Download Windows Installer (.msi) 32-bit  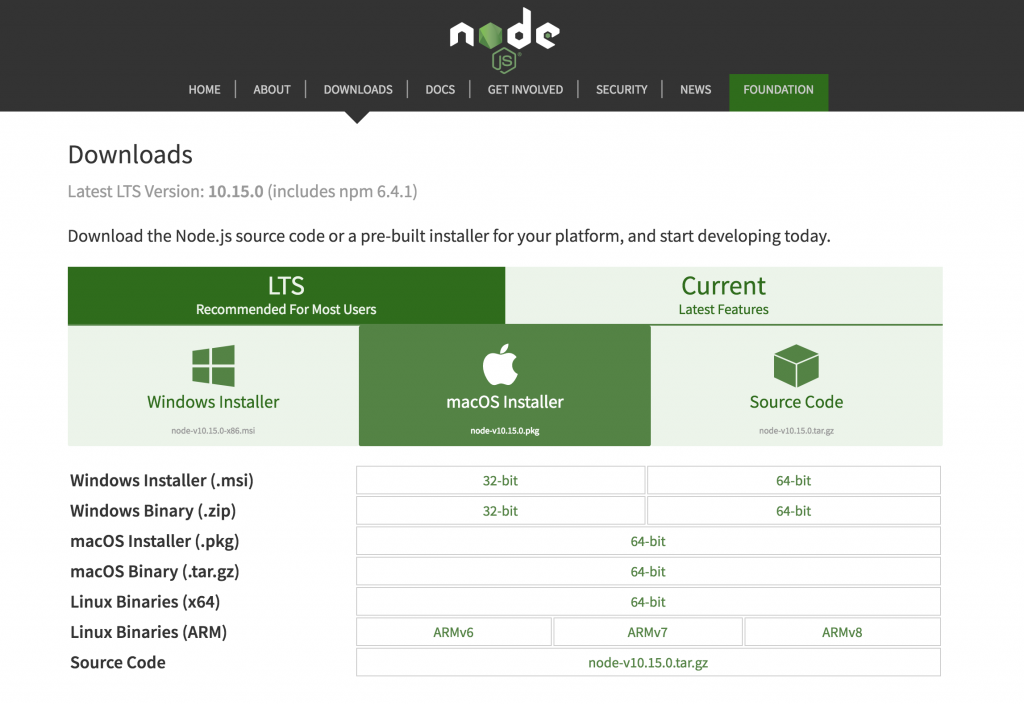[500, 480]
